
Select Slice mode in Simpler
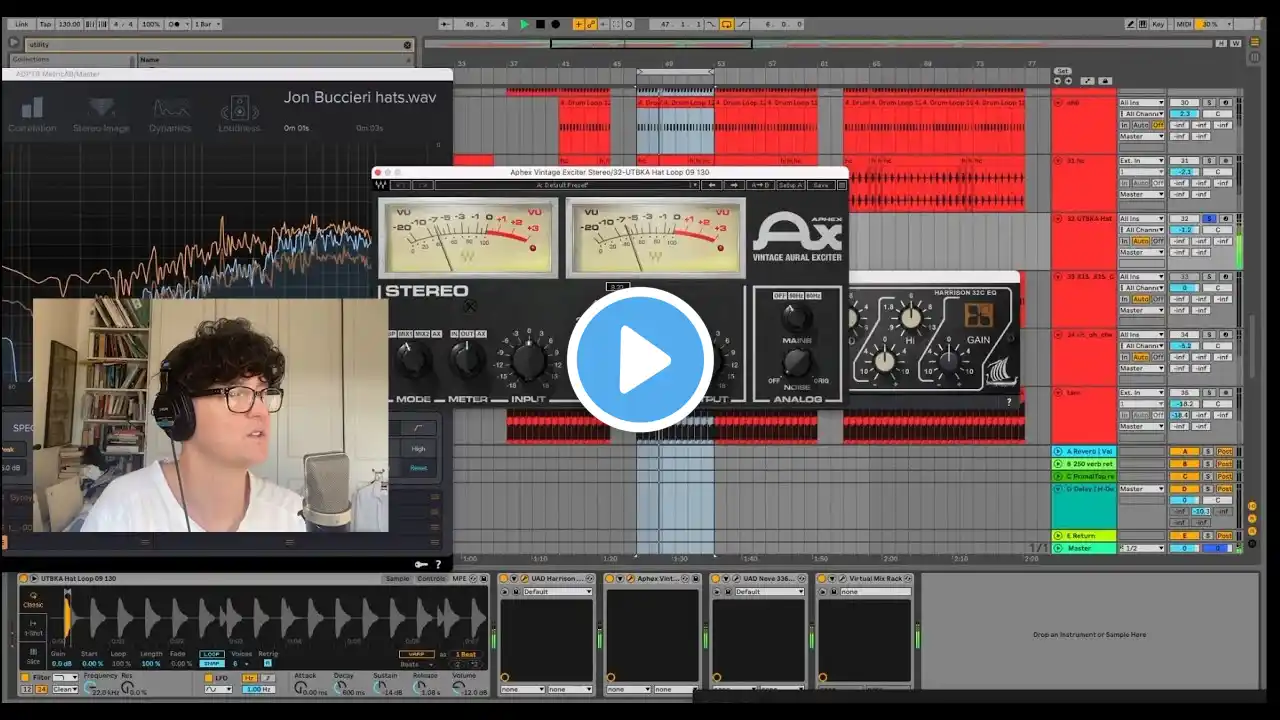33,656
